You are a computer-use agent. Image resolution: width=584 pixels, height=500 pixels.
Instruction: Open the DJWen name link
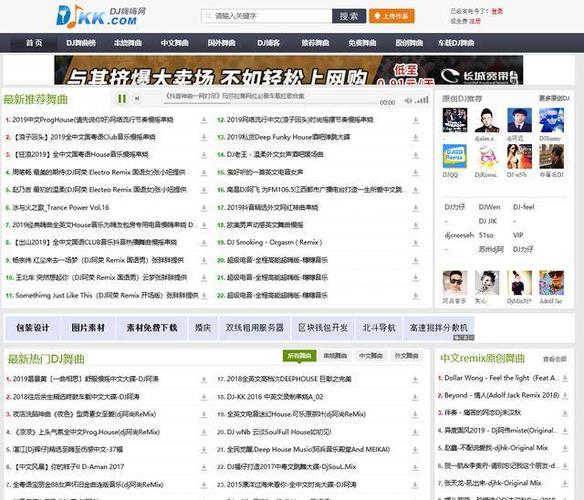489,207
